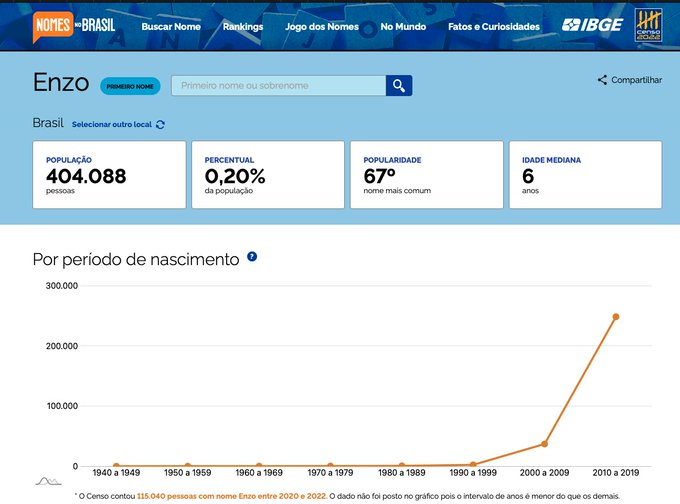Open Jogo dos Nomes section
The image size is (680, 504).
[322, 27]
